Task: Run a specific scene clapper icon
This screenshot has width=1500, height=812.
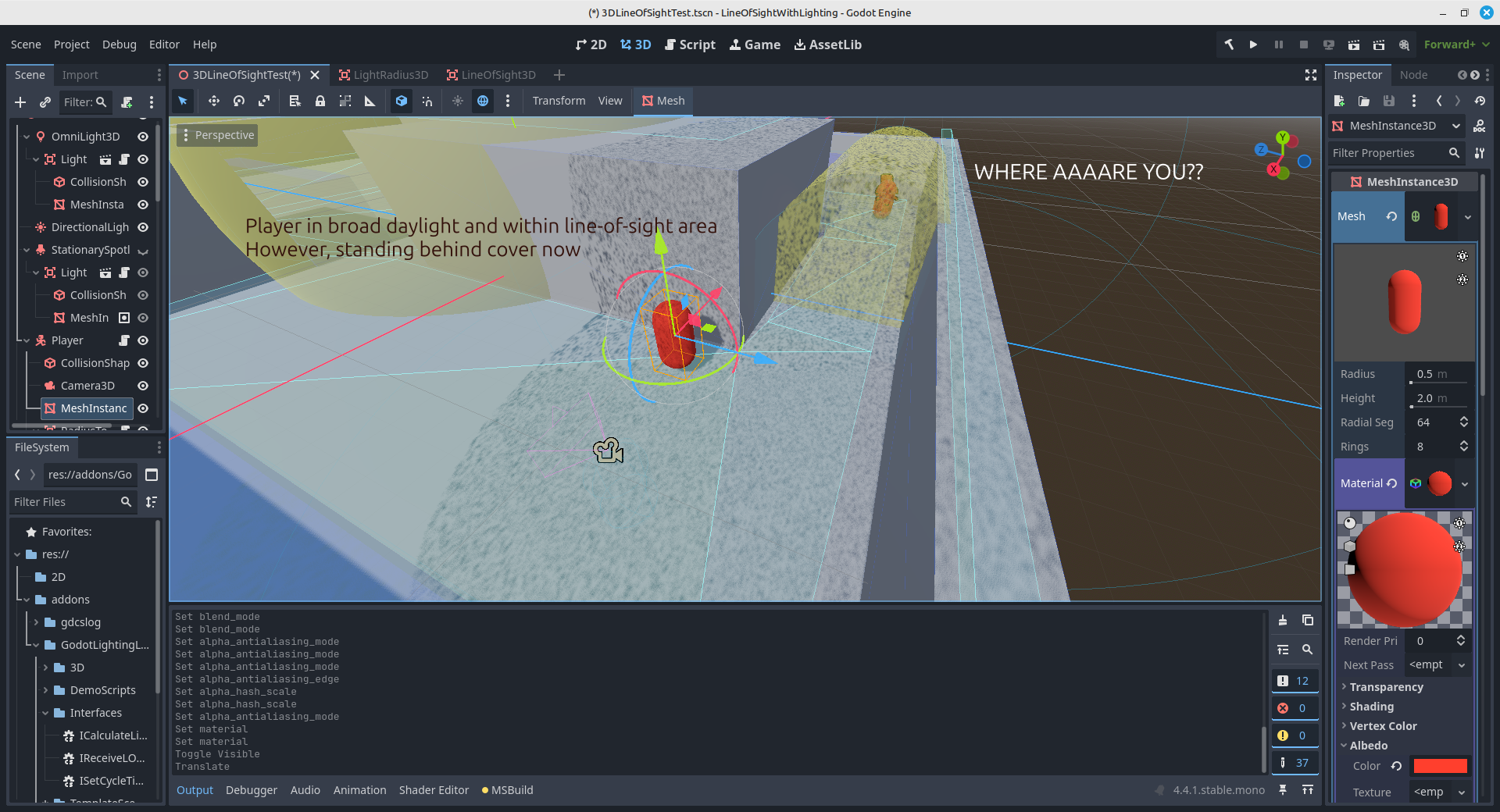Action: click(1379, 45)
